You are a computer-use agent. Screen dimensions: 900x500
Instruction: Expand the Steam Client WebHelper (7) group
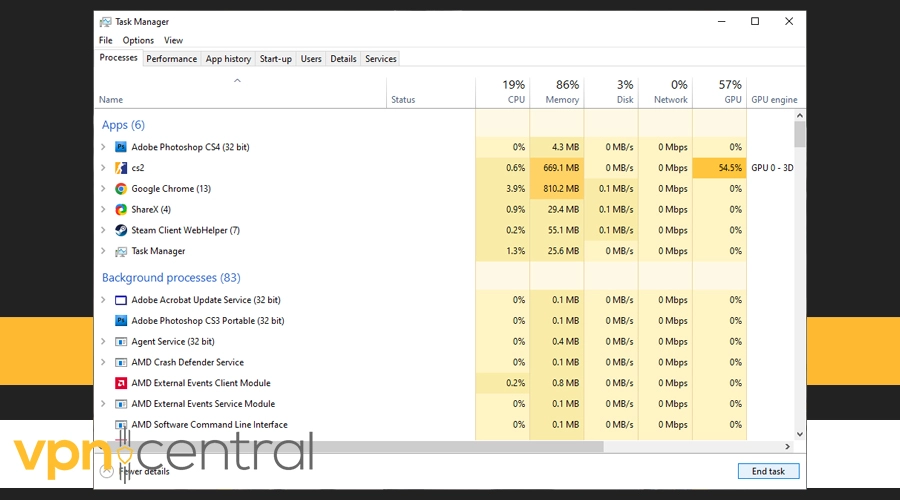click(103, 230)
